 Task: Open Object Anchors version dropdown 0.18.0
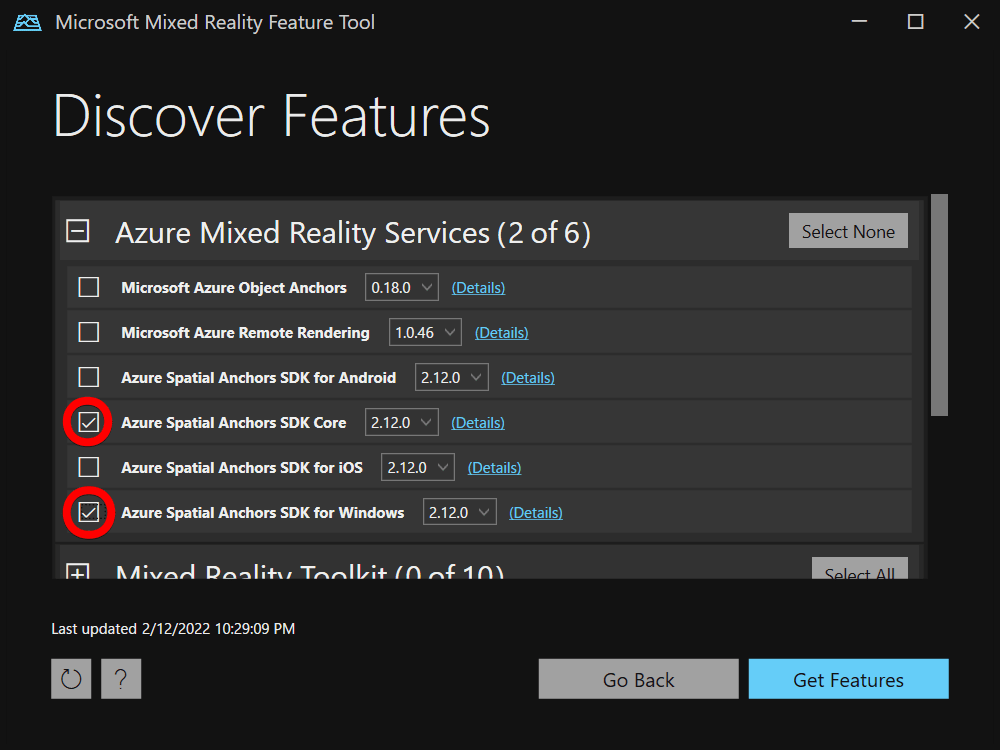(402, 288)
